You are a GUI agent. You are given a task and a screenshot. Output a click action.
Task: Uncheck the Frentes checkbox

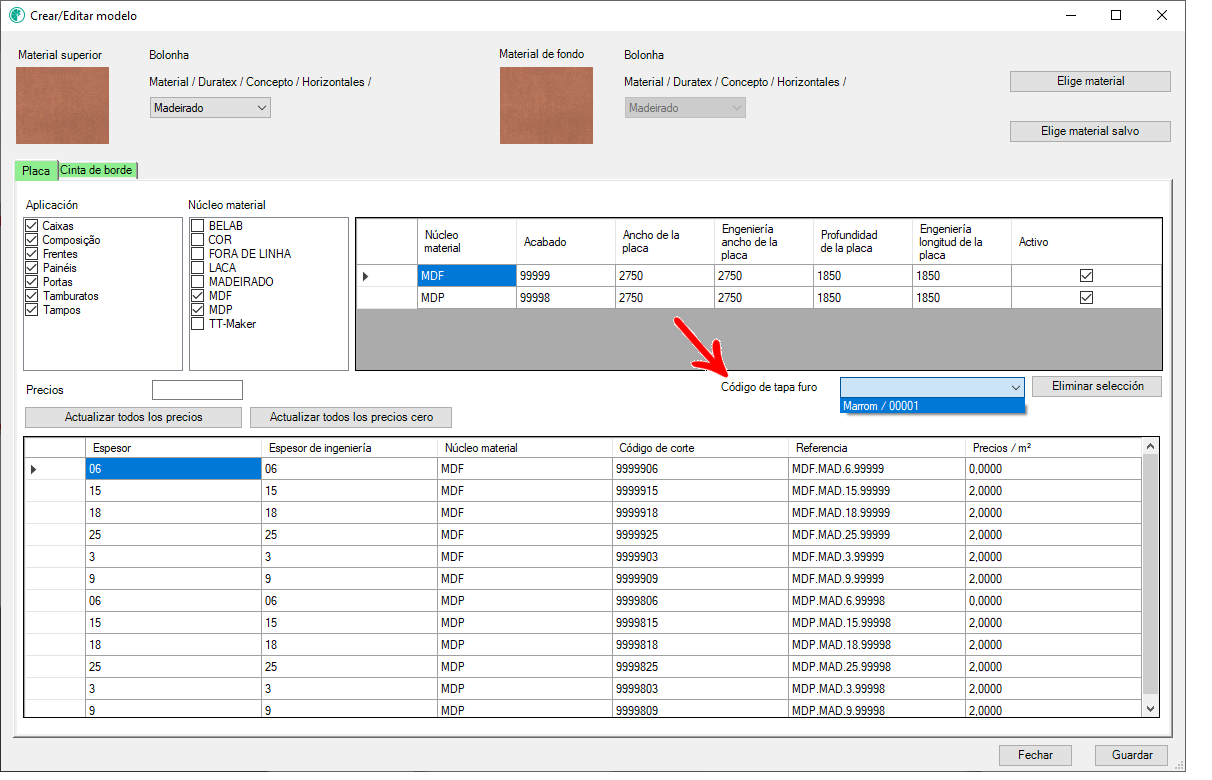[32, 254]
